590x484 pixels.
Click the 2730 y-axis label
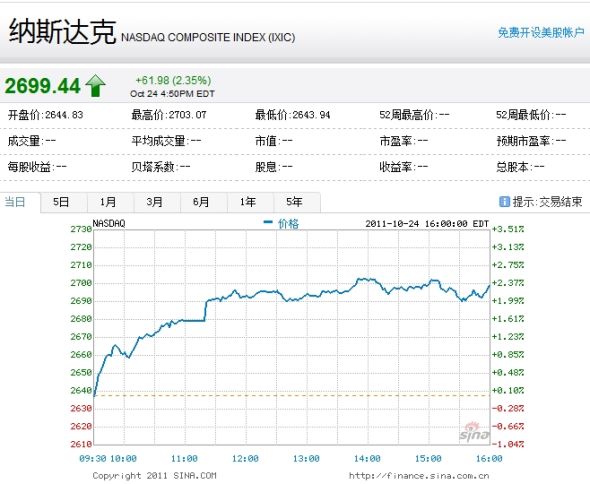(x=81, y=229)
